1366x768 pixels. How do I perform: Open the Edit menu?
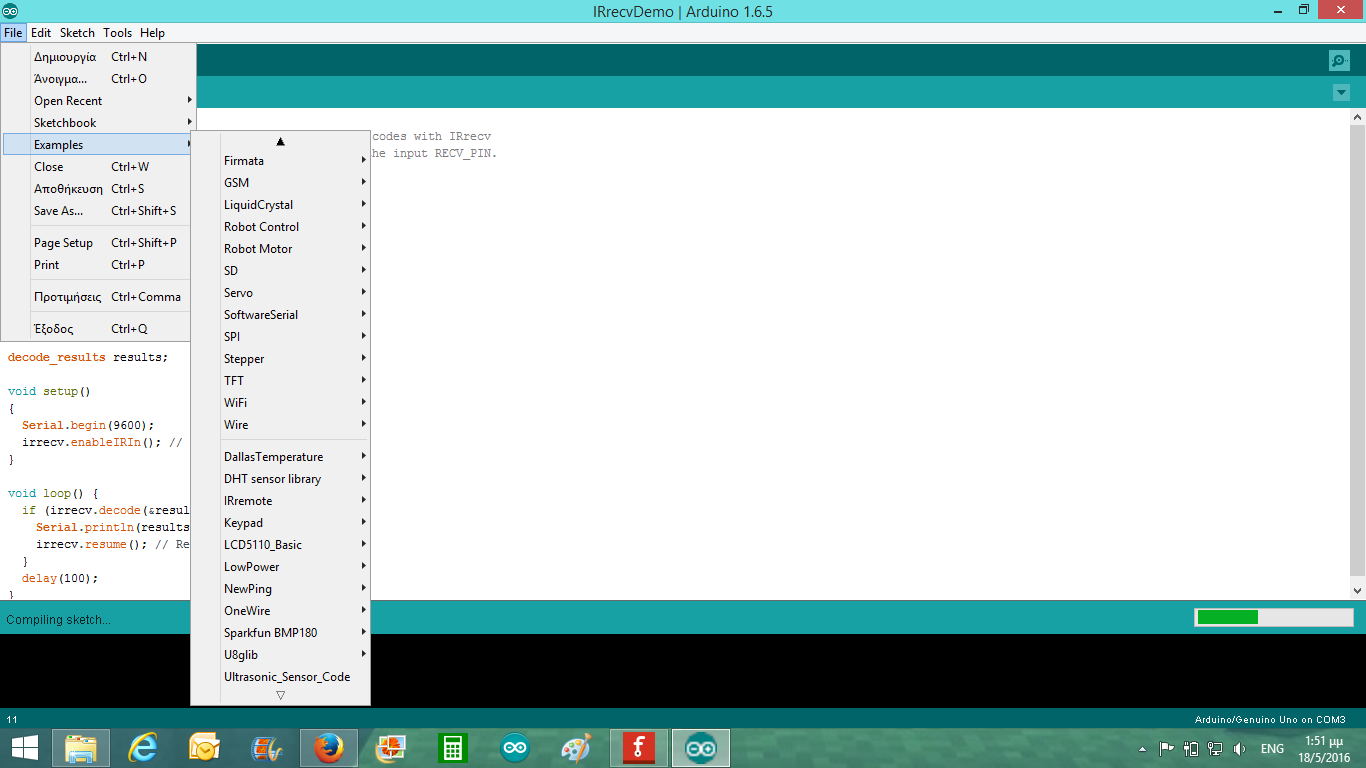click(x=41, y=33)
